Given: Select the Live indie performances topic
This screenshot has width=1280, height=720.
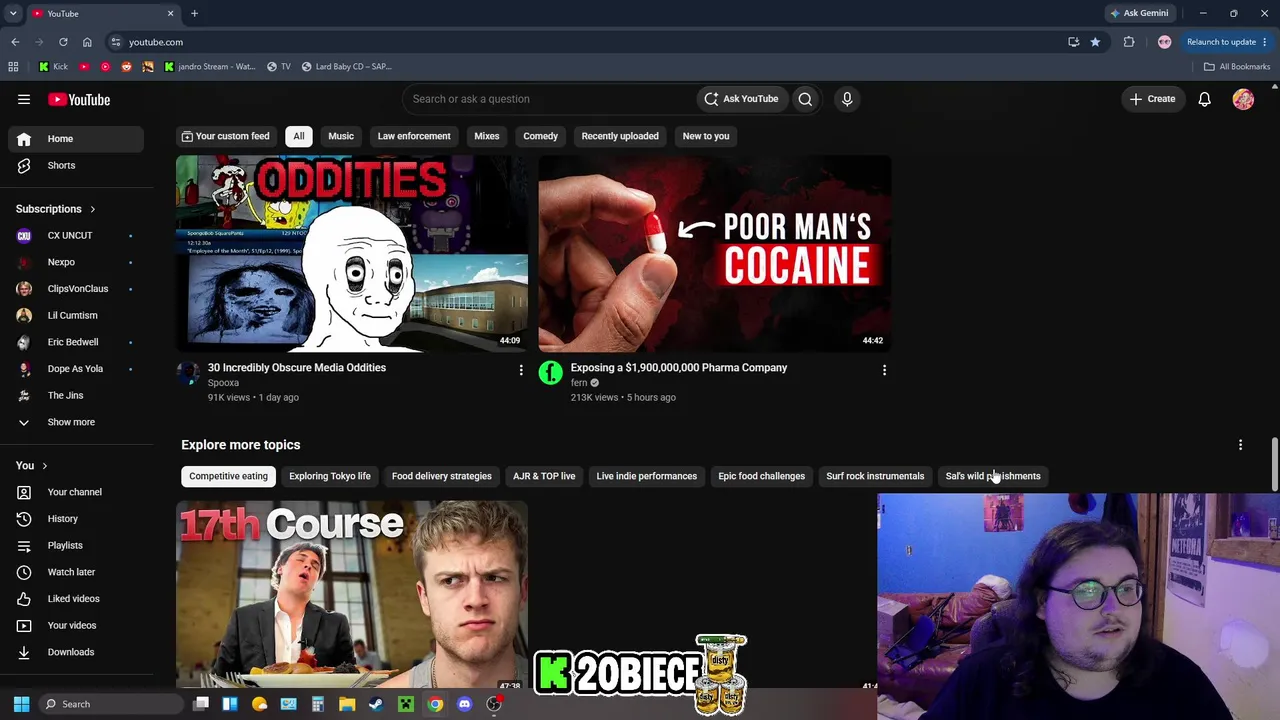Looking at the screenshot, I should (647, 476).
